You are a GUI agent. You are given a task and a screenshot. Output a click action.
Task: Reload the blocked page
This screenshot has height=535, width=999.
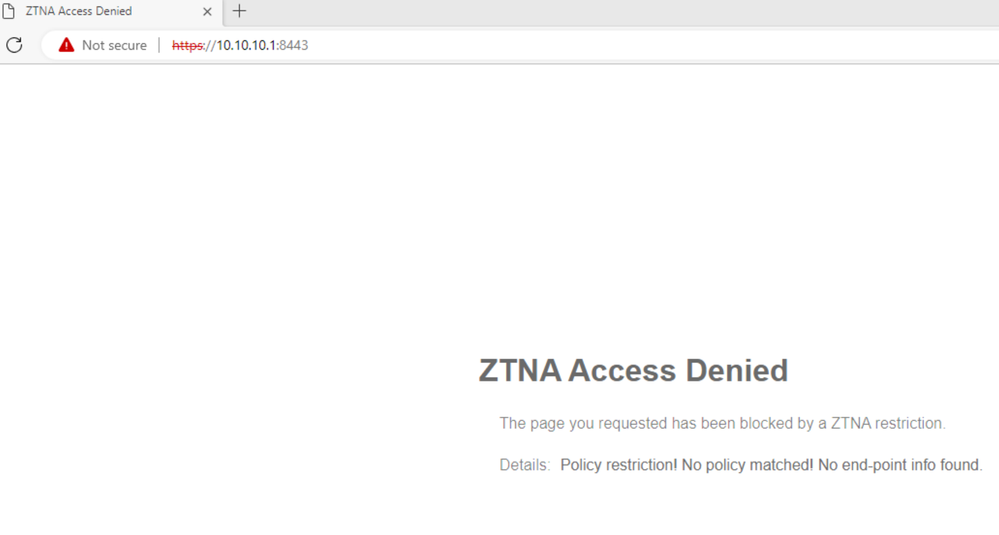(x=14, y=45)
